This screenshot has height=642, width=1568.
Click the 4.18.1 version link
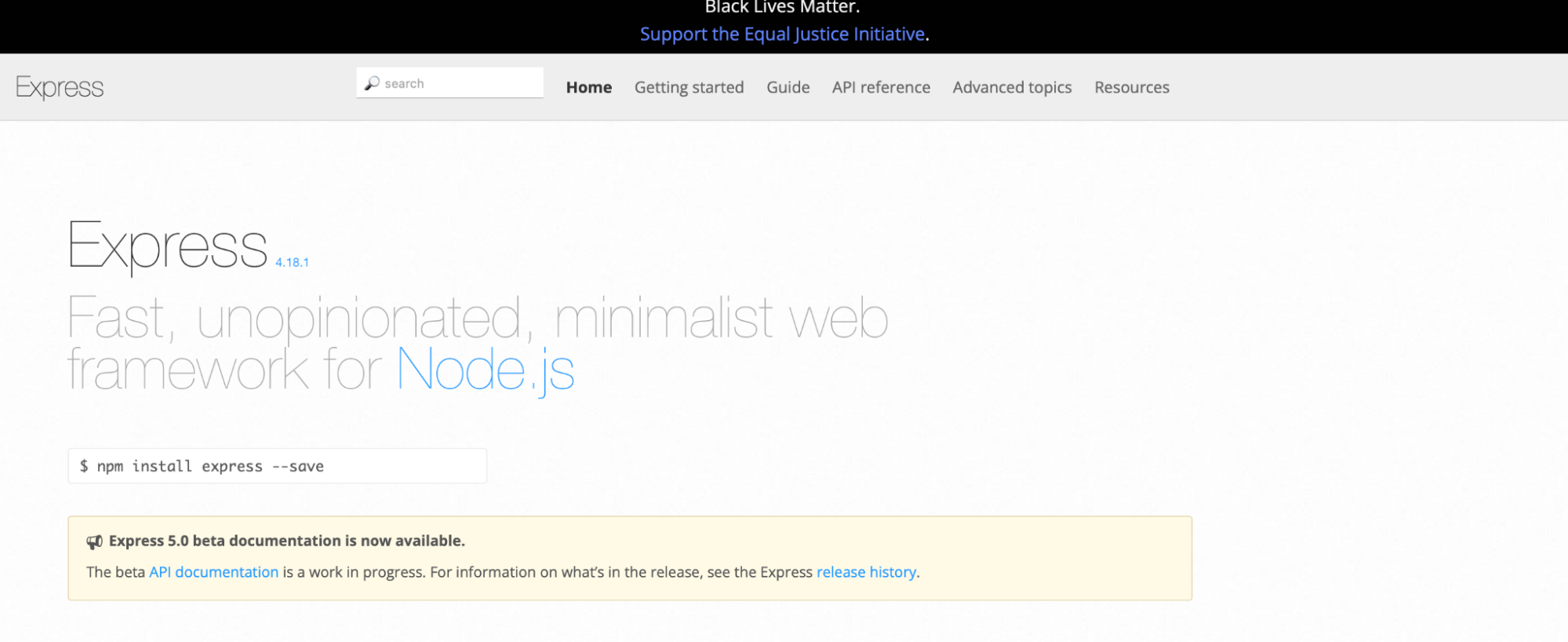pyautogui.click(x=292, y=262)
